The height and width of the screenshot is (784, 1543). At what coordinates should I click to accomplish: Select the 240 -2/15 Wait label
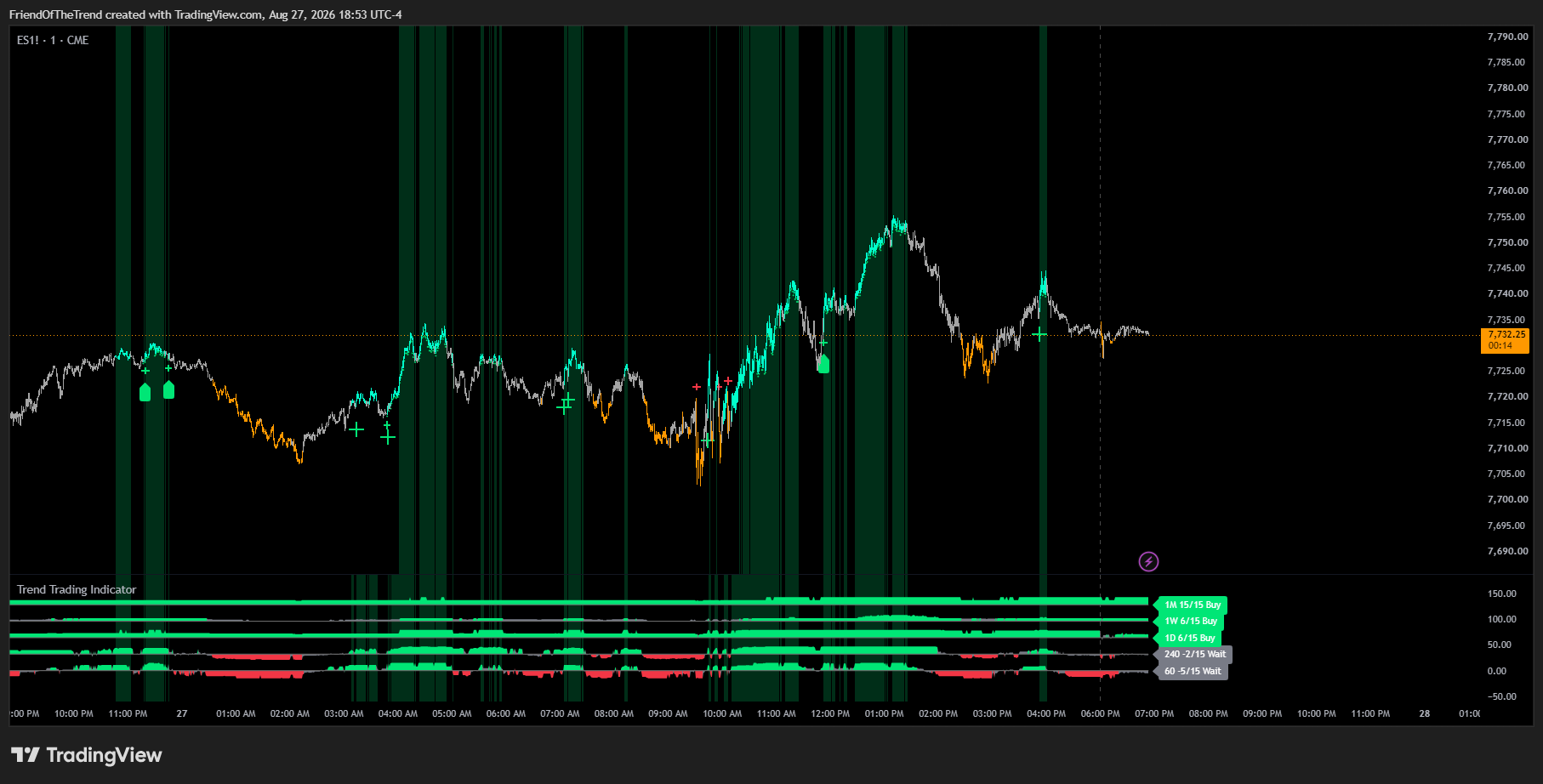pos(1194,654)
